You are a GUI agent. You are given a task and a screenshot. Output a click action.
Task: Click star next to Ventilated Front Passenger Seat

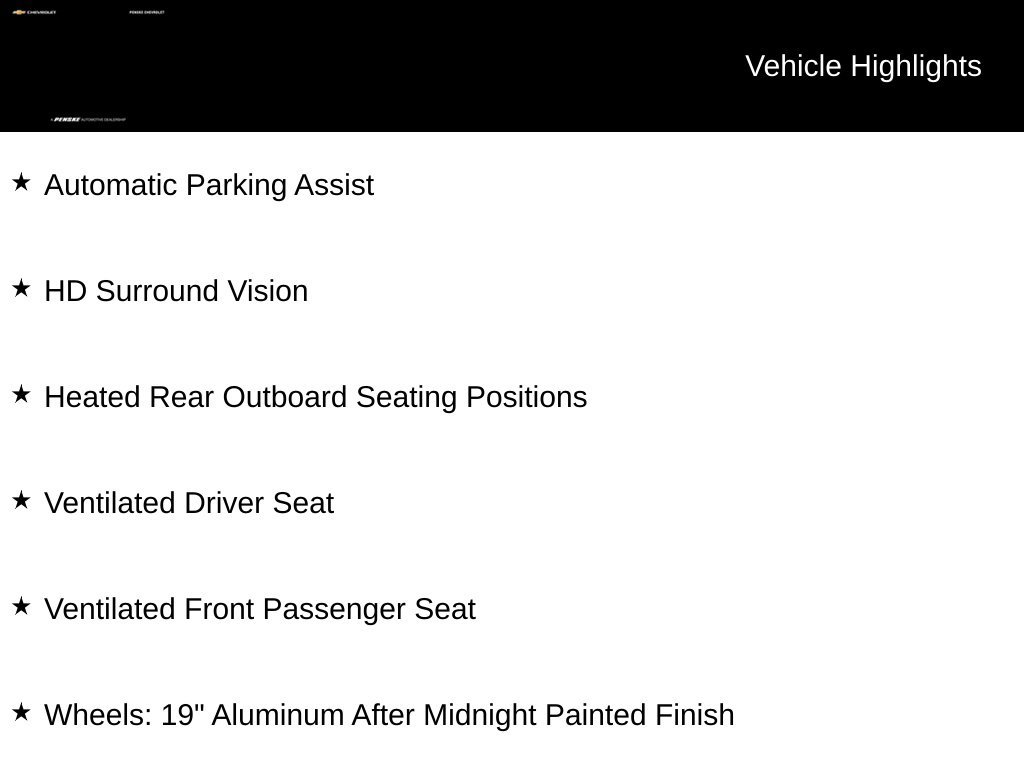point(21,606)
